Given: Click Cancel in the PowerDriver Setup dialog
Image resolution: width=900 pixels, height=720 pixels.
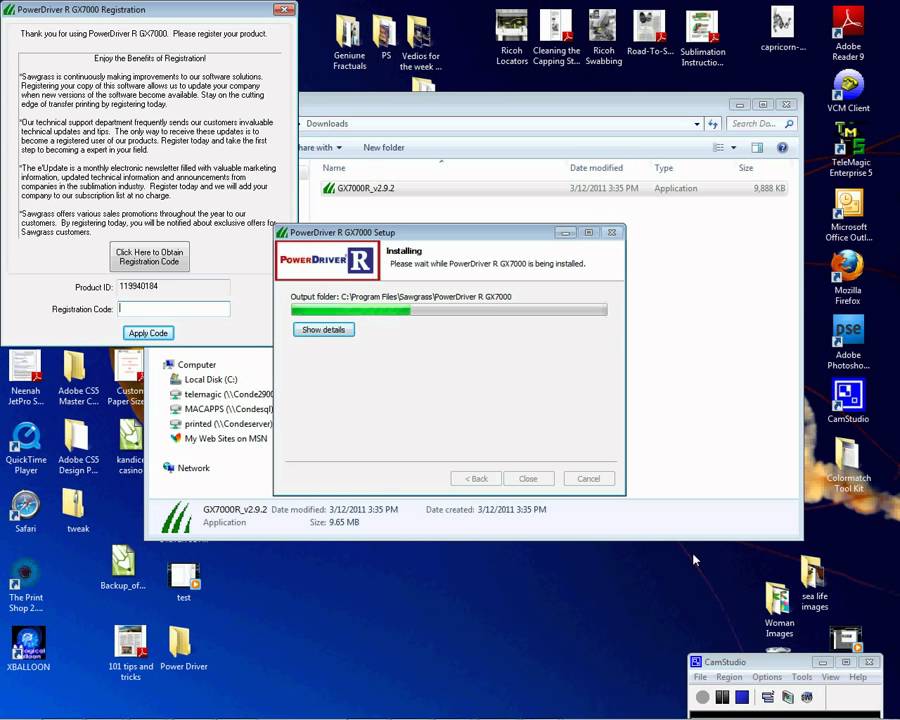Looking at the screenshot, I should pos(589,478).
